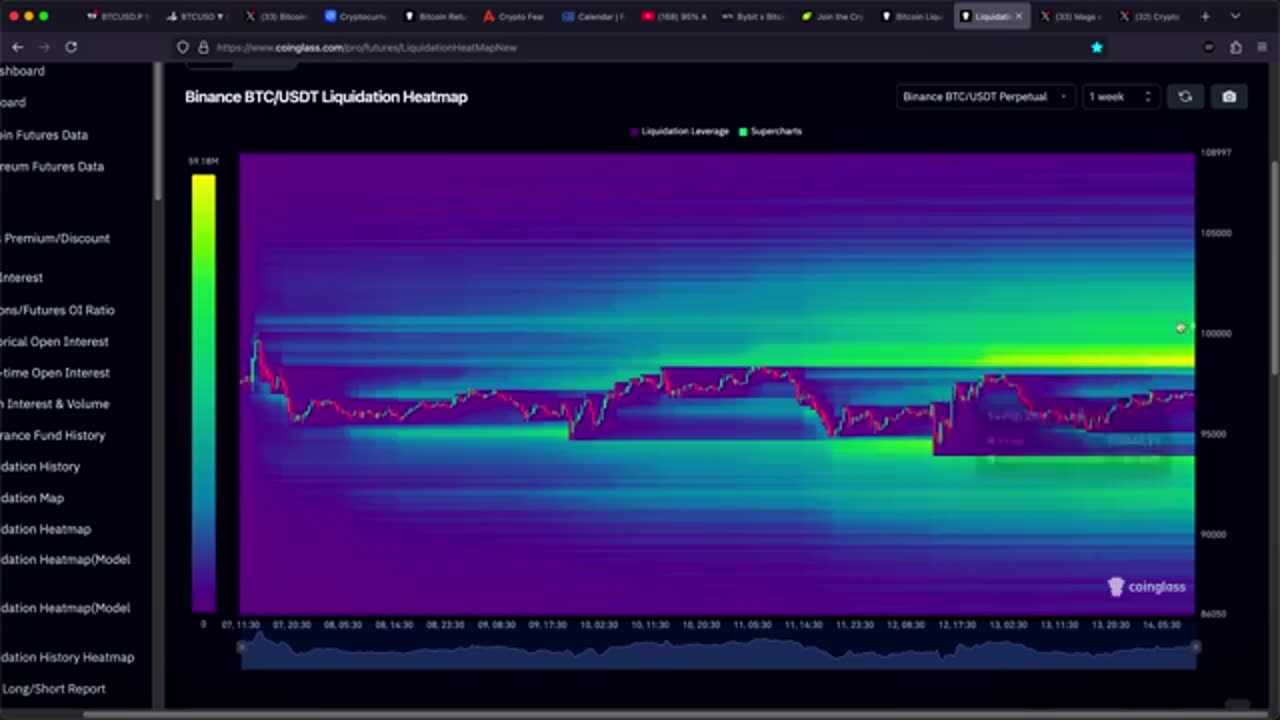This screenshot has height=720, width=1280.
Task: Open the browser hamburger menu
Action: coord(1262,47)
